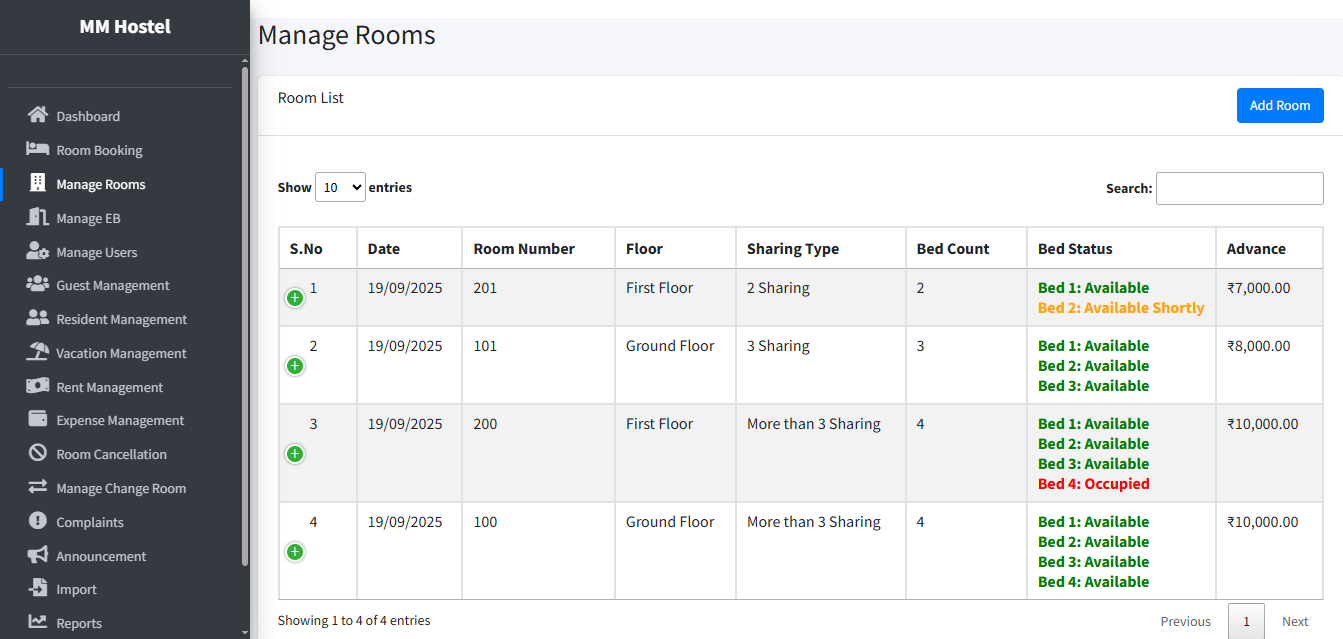Expand row details for room 100

point(295,552)
